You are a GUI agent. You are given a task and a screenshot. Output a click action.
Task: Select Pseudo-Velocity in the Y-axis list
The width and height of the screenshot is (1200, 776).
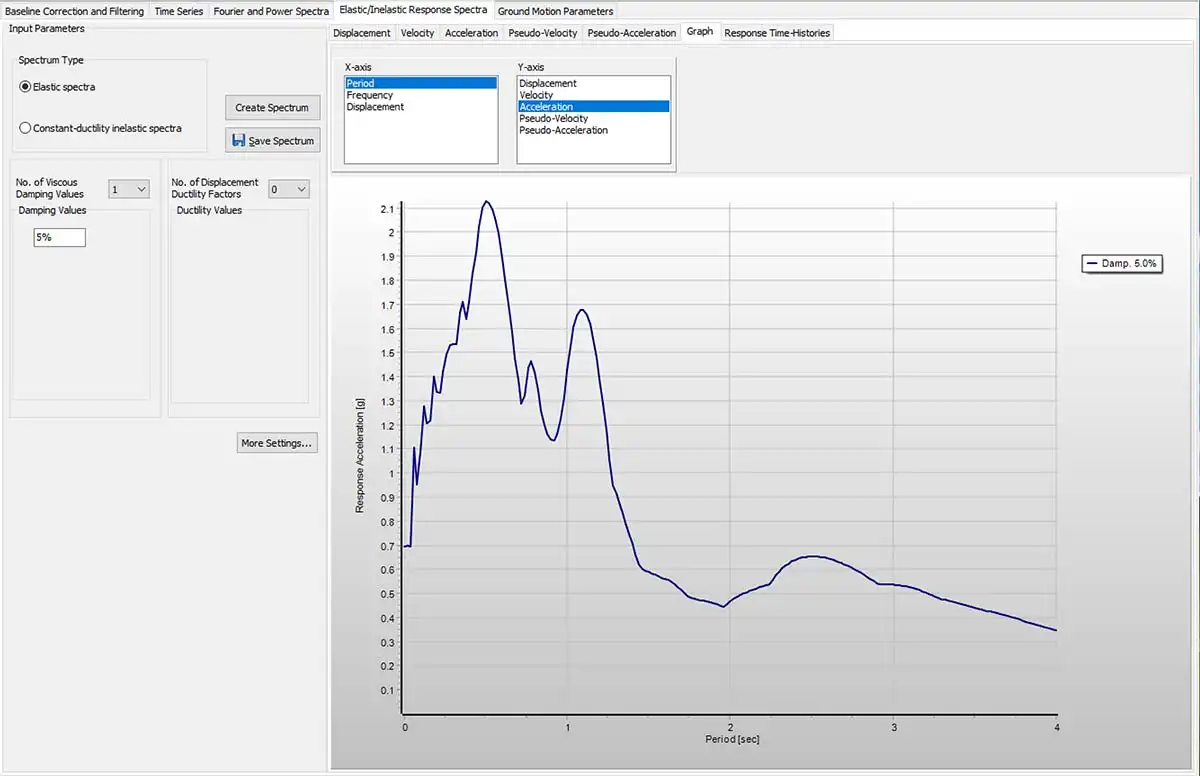pos(555,119)
